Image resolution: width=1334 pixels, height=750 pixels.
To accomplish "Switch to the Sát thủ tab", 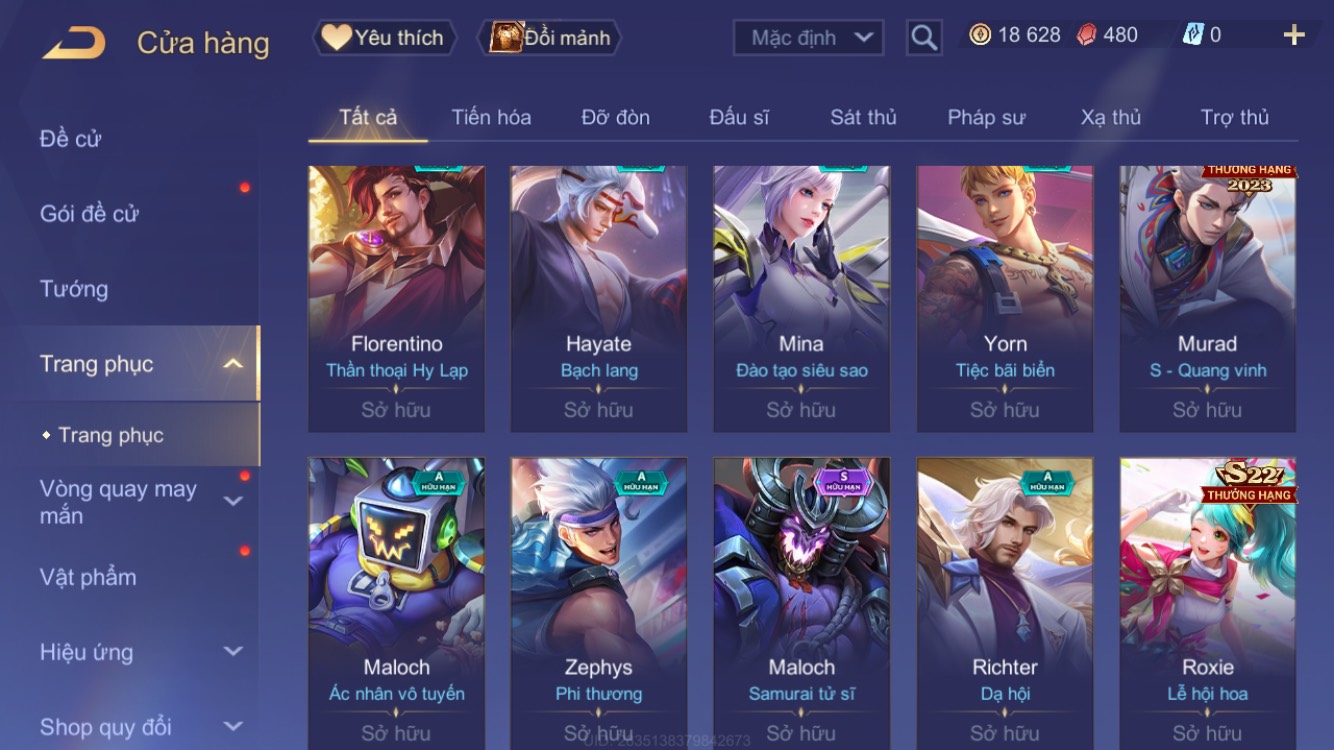I will click(863, 117).
